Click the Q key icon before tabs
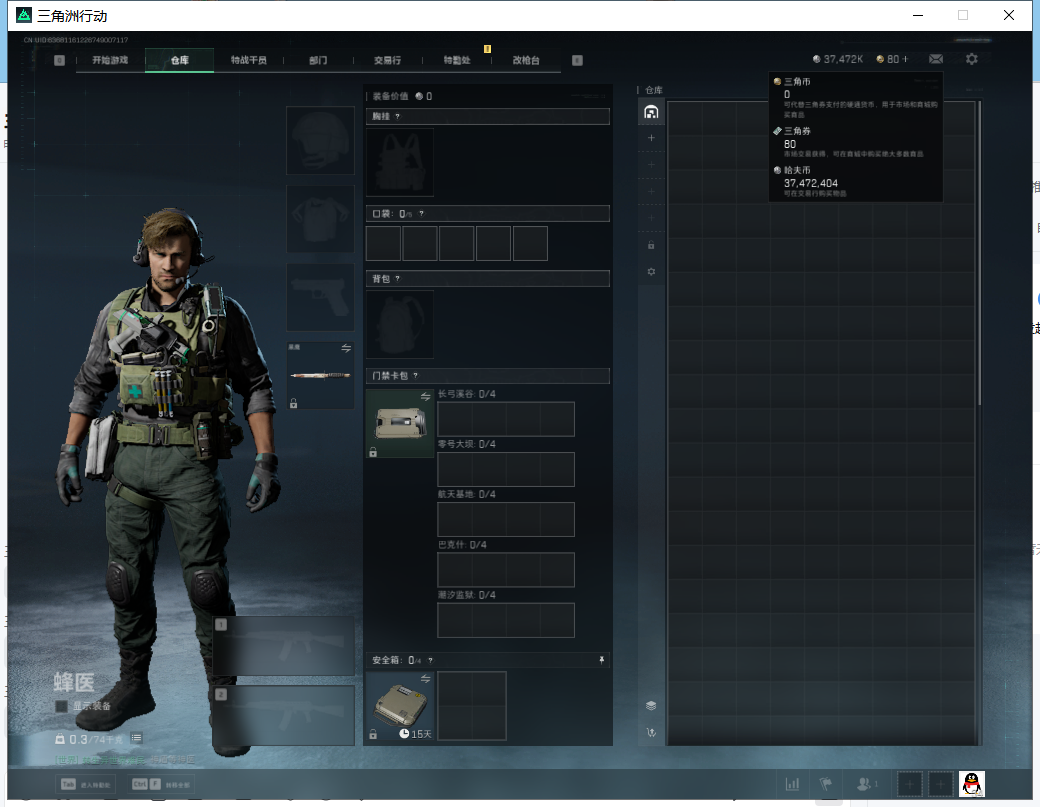This screenshot has width=1040, height=807. pos(59,60)
